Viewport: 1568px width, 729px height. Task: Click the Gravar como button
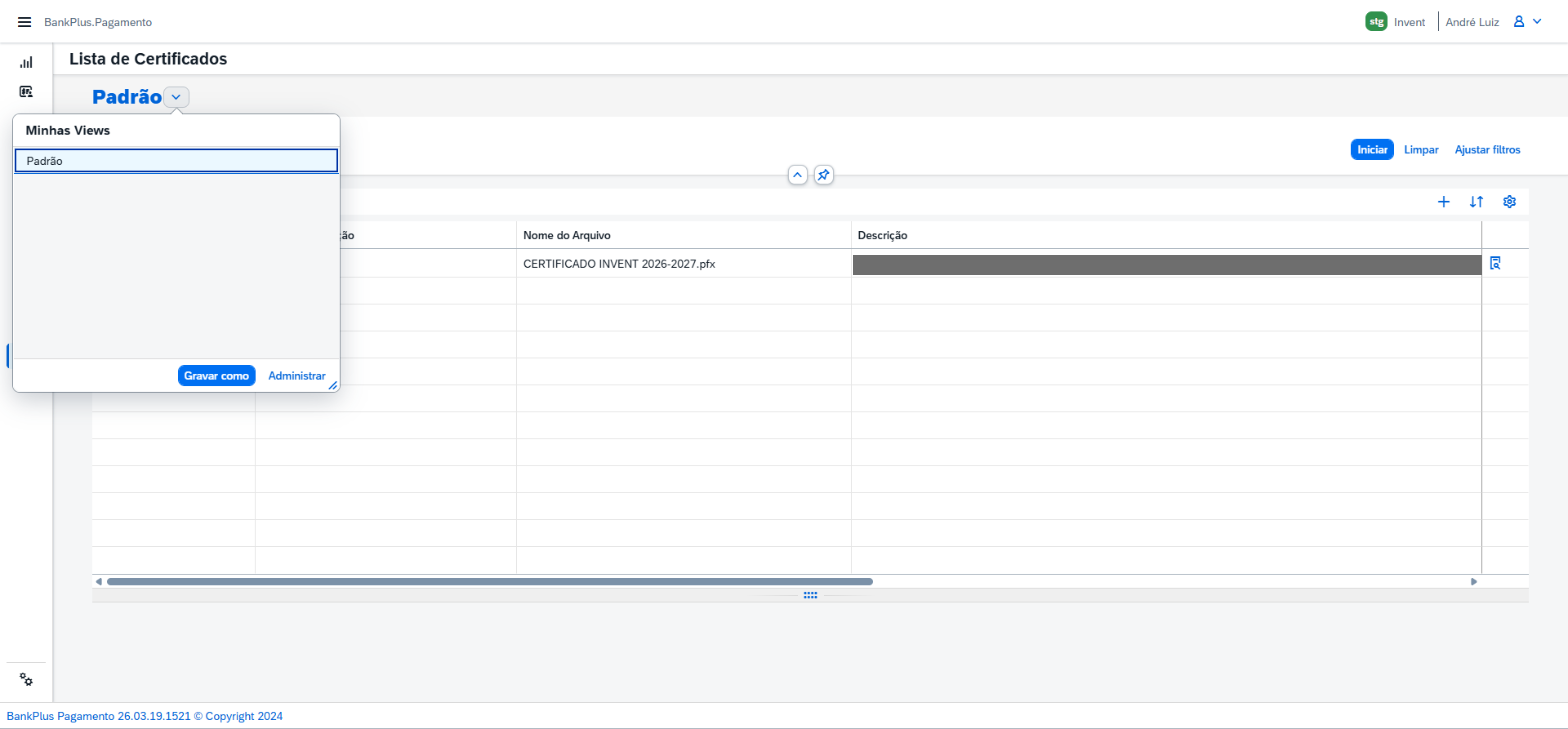(217, 375)
